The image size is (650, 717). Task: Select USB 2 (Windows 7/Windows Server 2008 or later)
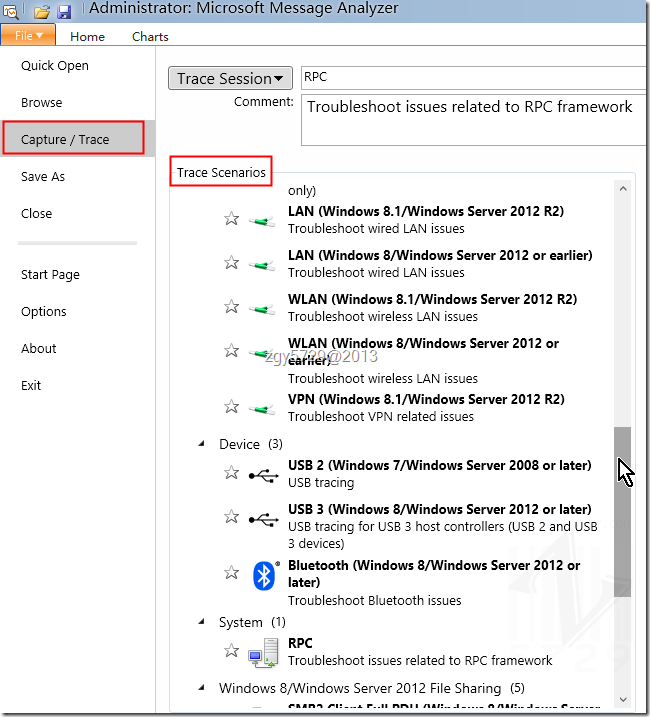coord(440,465)
